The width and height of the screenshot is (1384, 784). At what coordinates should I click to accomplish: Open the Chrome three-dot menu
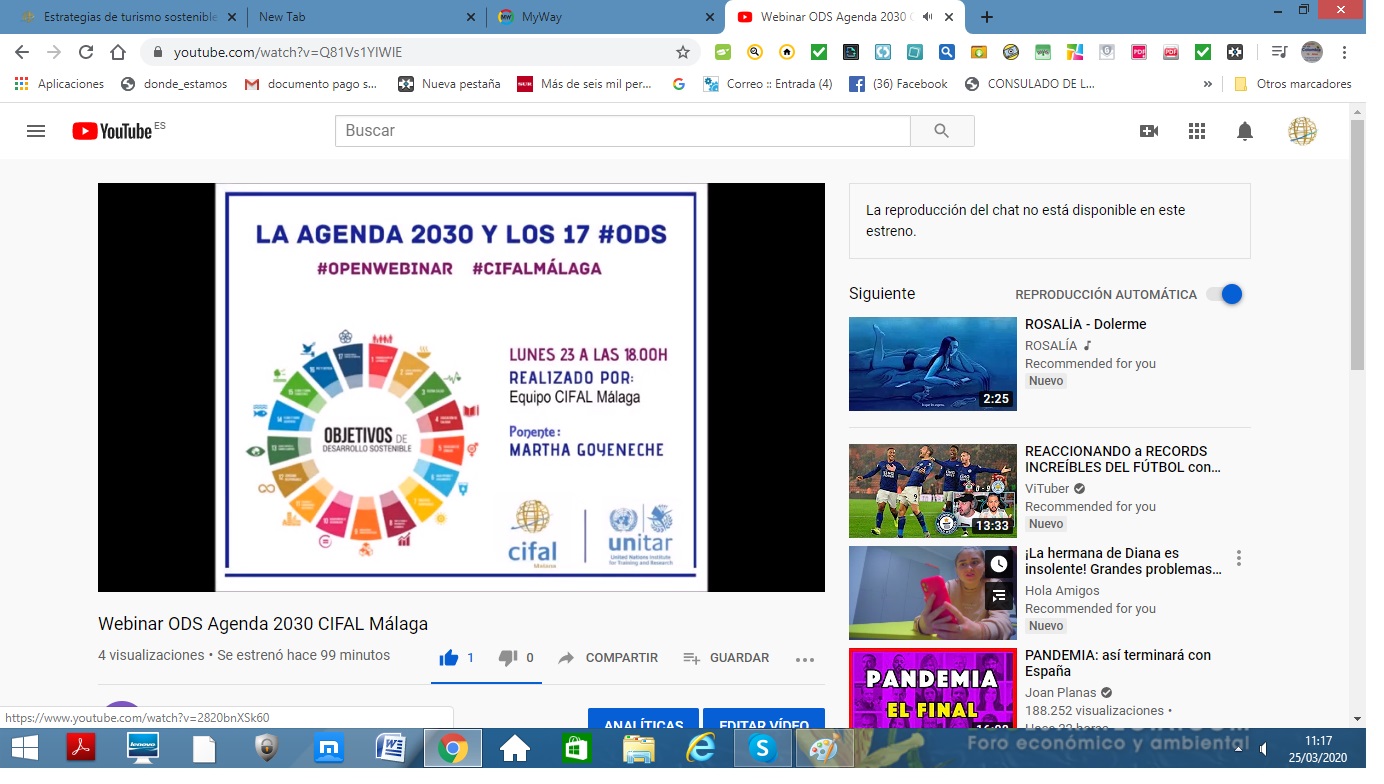(1344, 52)
